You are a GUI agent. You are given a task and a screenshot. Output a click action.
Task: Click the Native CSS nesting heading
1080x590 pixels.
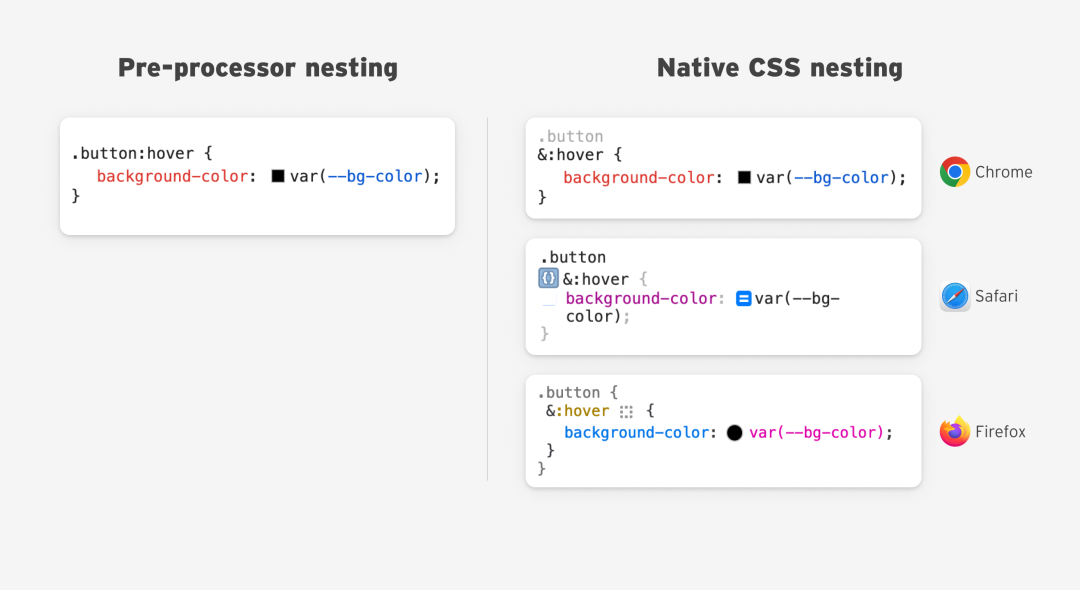click(x=780, y=67)
